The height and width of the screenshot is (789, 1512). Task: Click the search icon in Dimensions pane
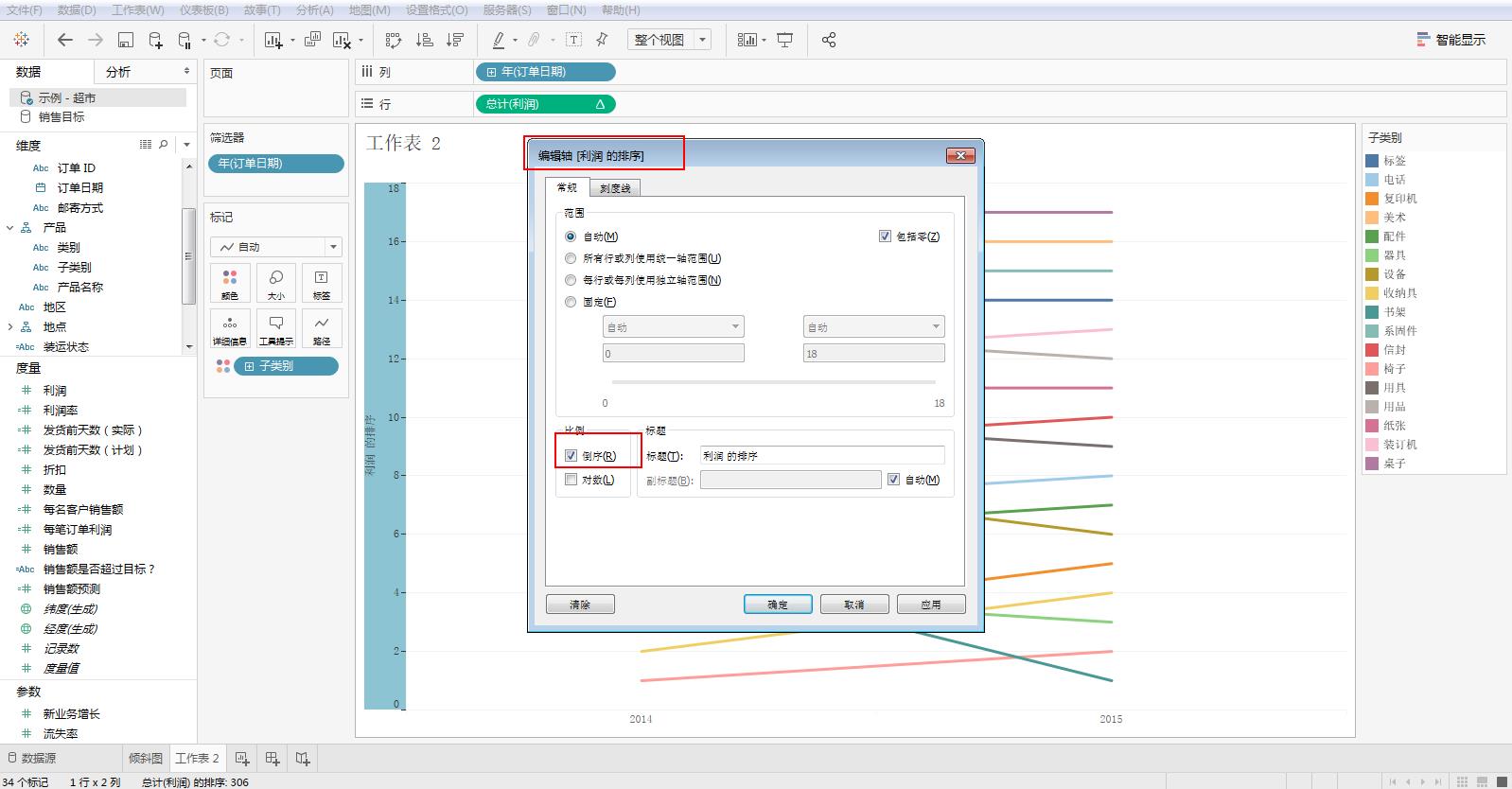pyautogui.click(x=164, y=145)
